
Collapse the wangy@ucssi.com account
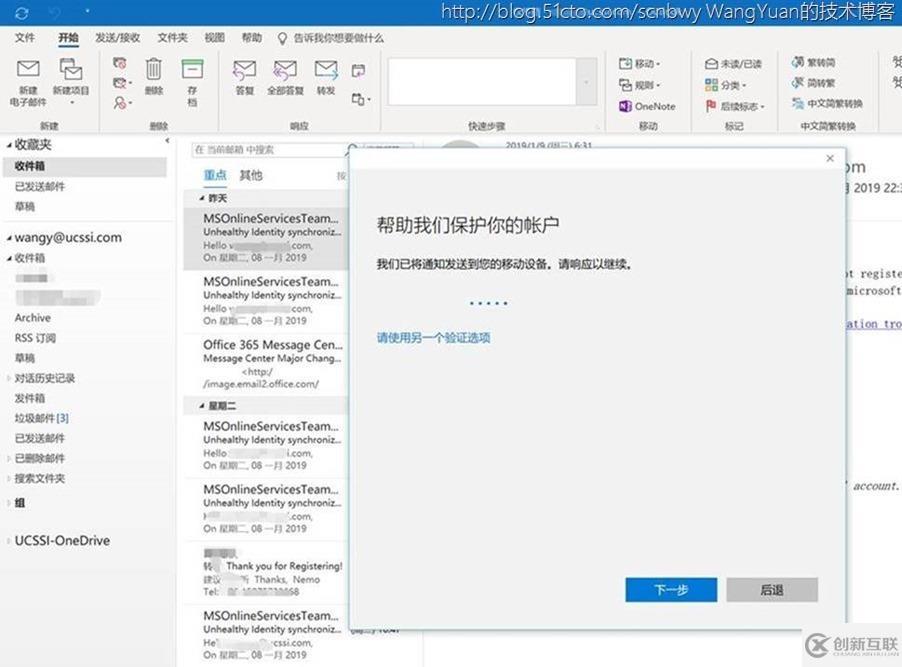pyautogui.click(x=9, y=238)
